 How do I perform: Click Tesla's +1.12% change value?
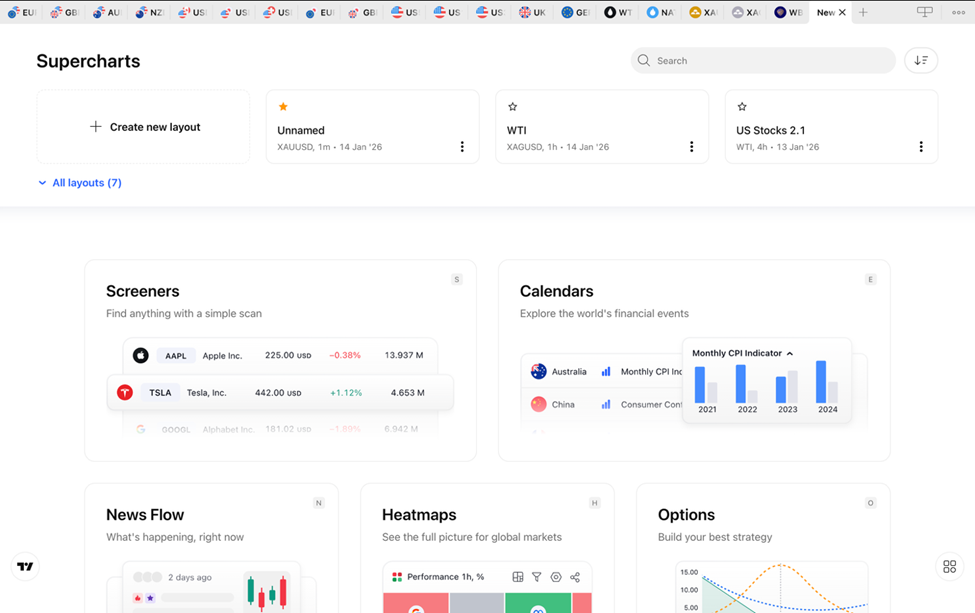coord(346,393)
